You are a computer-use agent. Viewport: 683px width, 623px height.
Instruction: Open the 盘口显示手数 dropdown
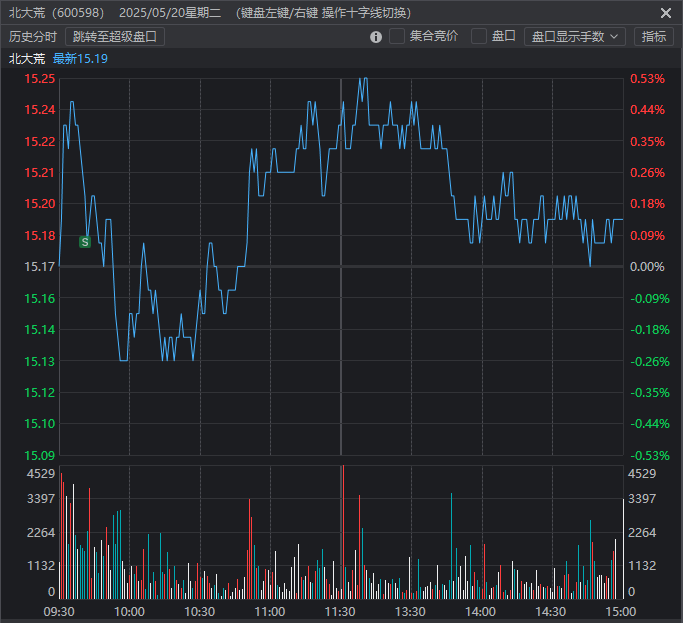tap(574, 36)
